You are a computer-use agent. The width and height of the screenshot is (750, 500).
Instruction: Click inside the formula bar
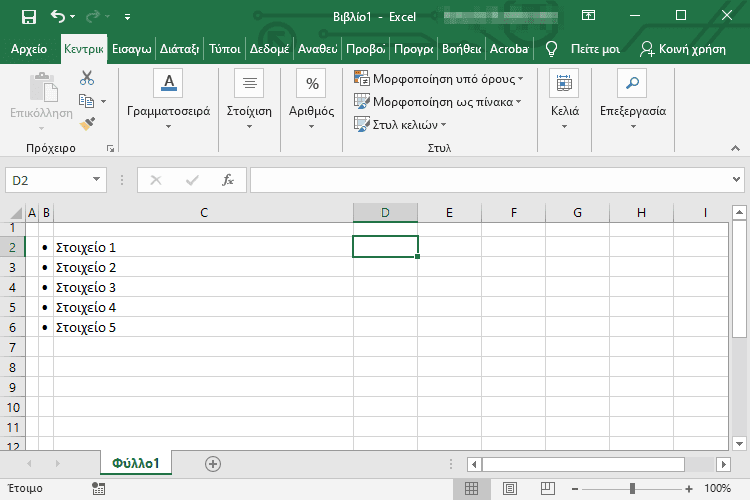(x=490, y=180)
